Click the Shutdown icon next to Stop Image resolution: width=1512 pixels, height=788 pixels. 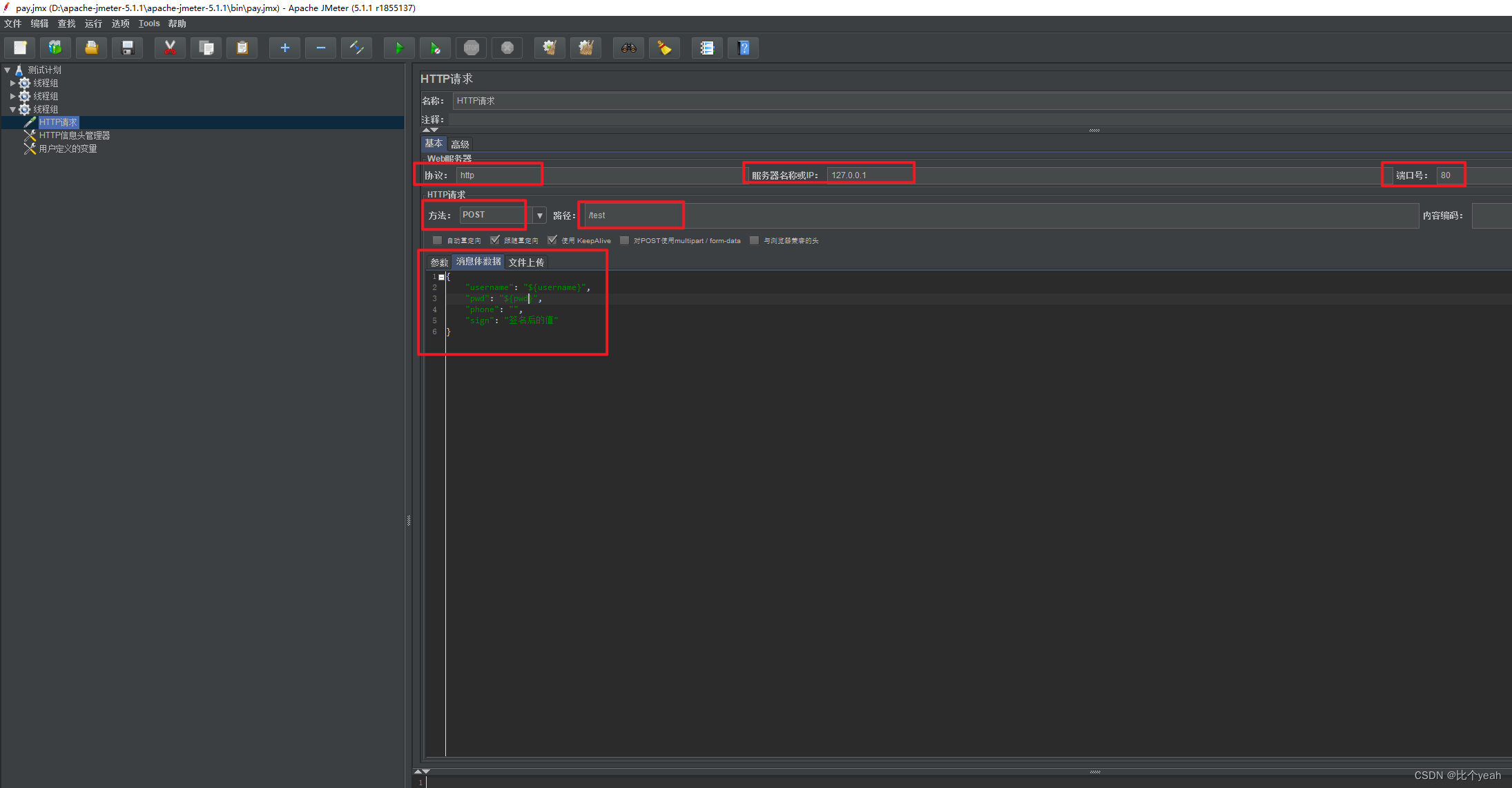(507, 48)
